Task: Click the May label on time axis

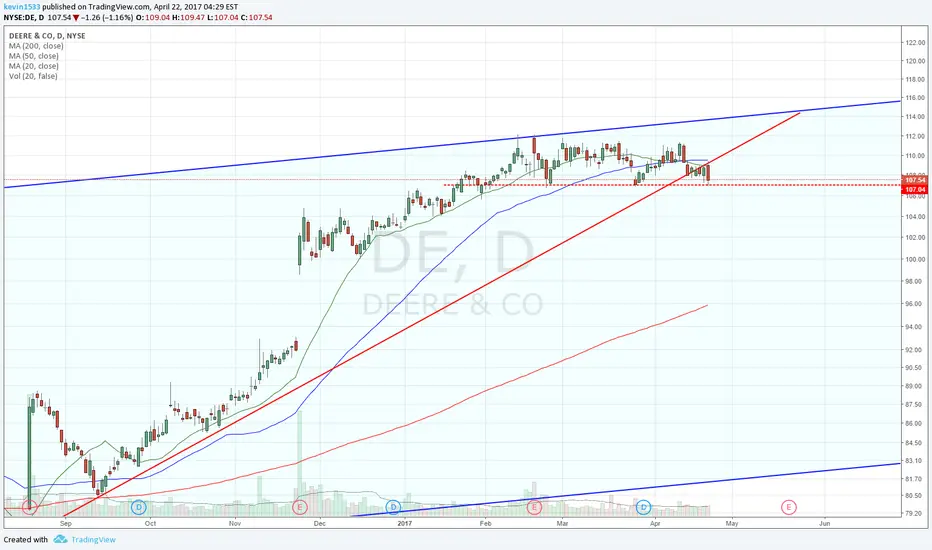Action: click(732, 524)
